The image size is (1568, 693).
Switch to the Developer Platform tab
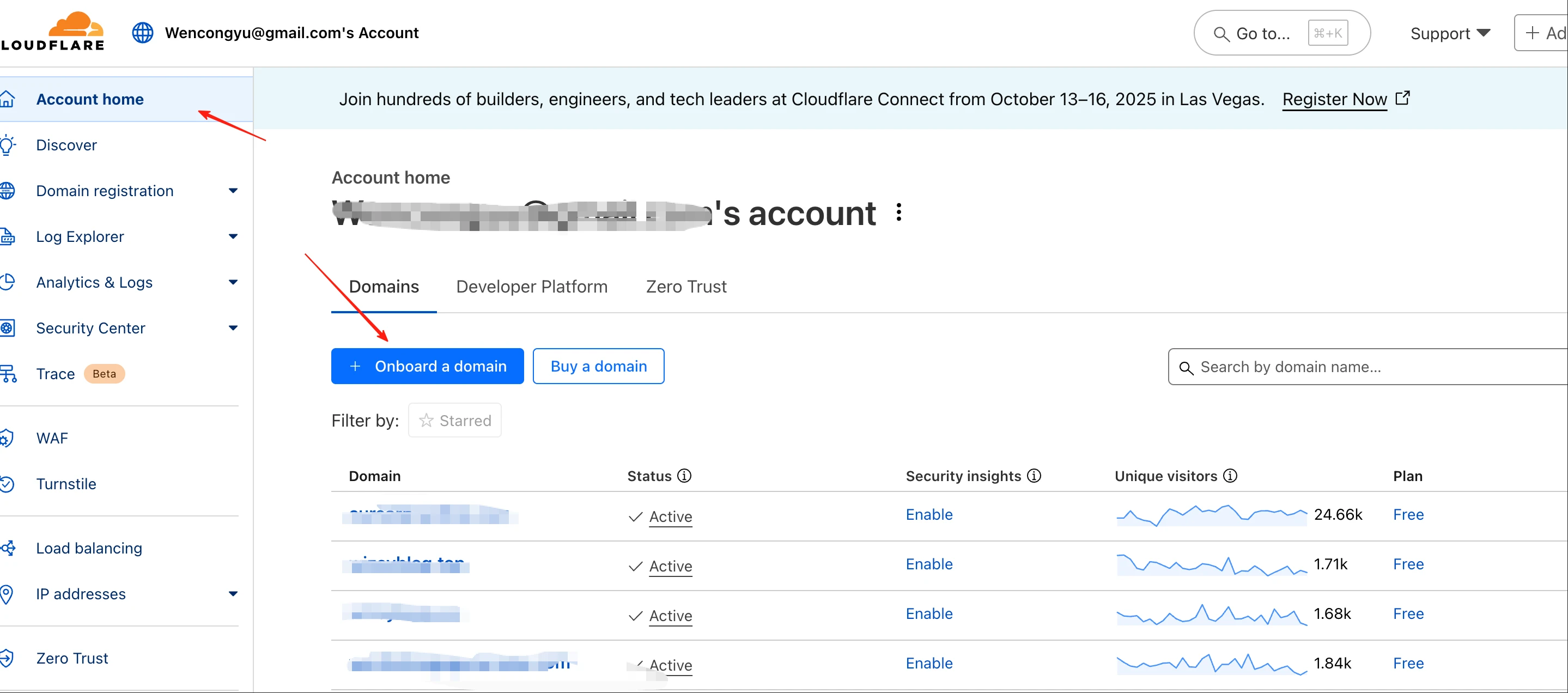pos(531,287)
